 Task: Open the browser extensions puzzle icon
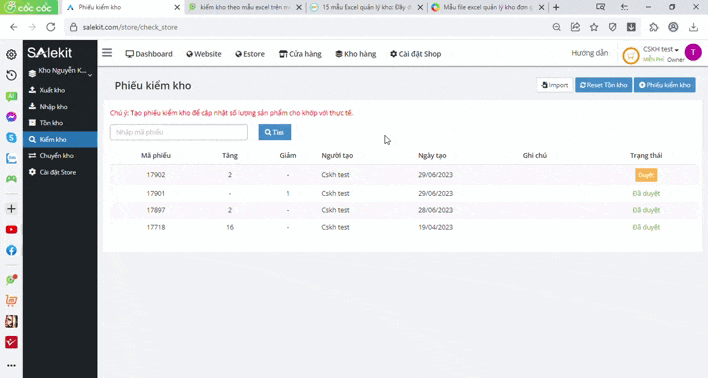tap(654, 27)
